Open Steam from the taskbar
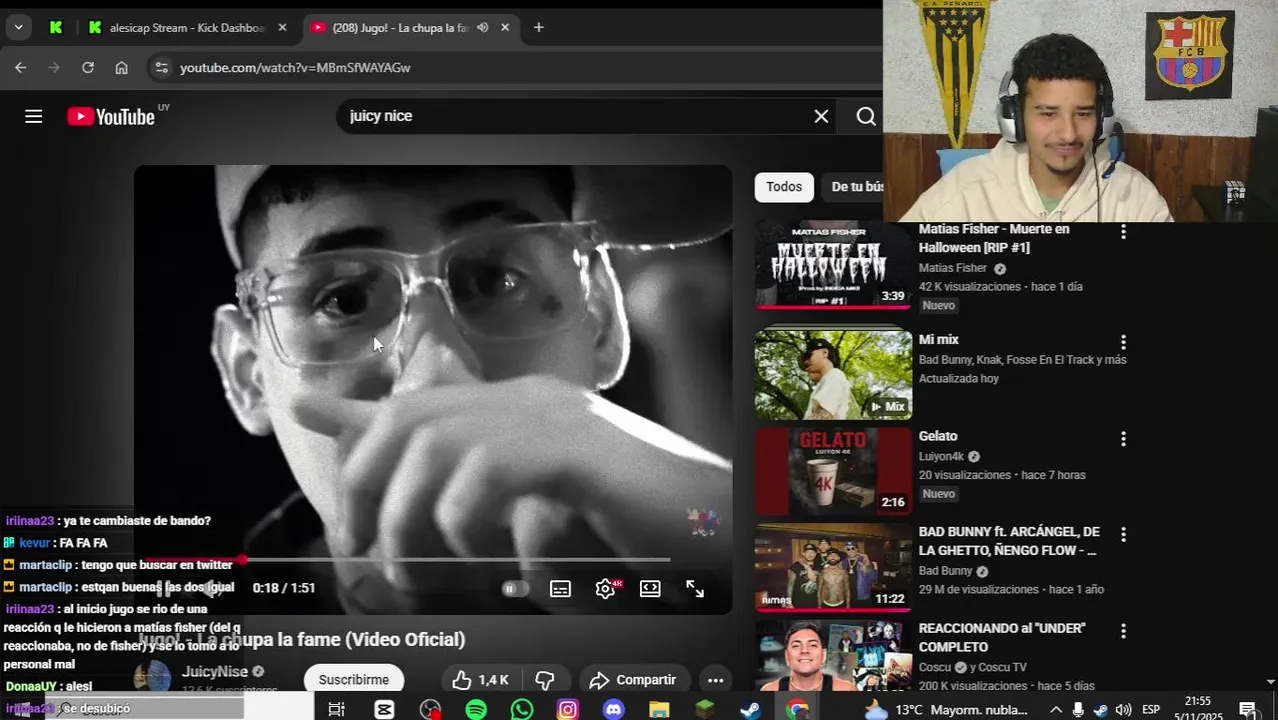 pyautogui.click(x=751, y=710)
